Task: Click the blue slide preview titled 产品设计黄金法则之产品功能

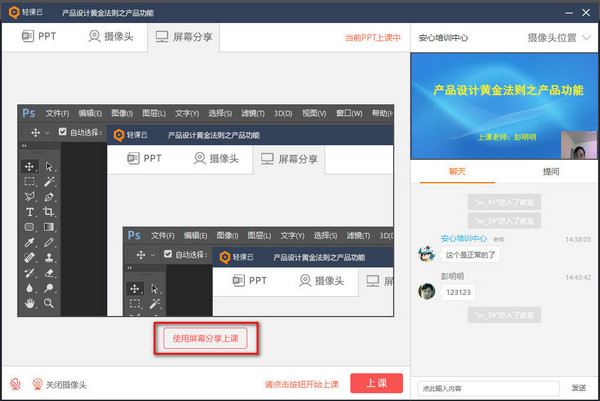Action: pyautogui.click(x=504, y=106)
